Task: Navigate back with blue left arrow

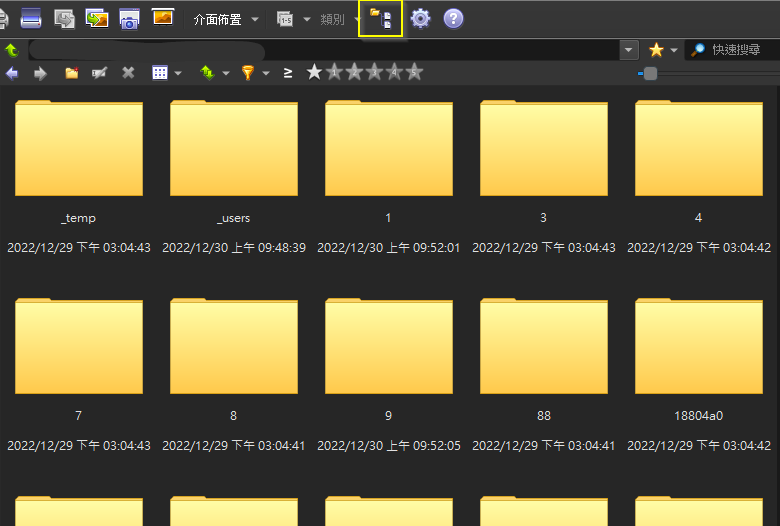Action: (12, 74)
